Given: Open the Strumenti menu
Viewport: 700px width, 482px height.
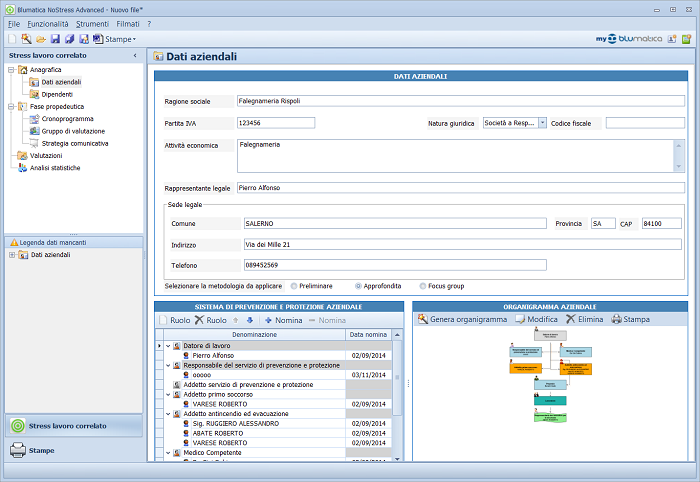Looking at the screenshot, I should 93,23.
